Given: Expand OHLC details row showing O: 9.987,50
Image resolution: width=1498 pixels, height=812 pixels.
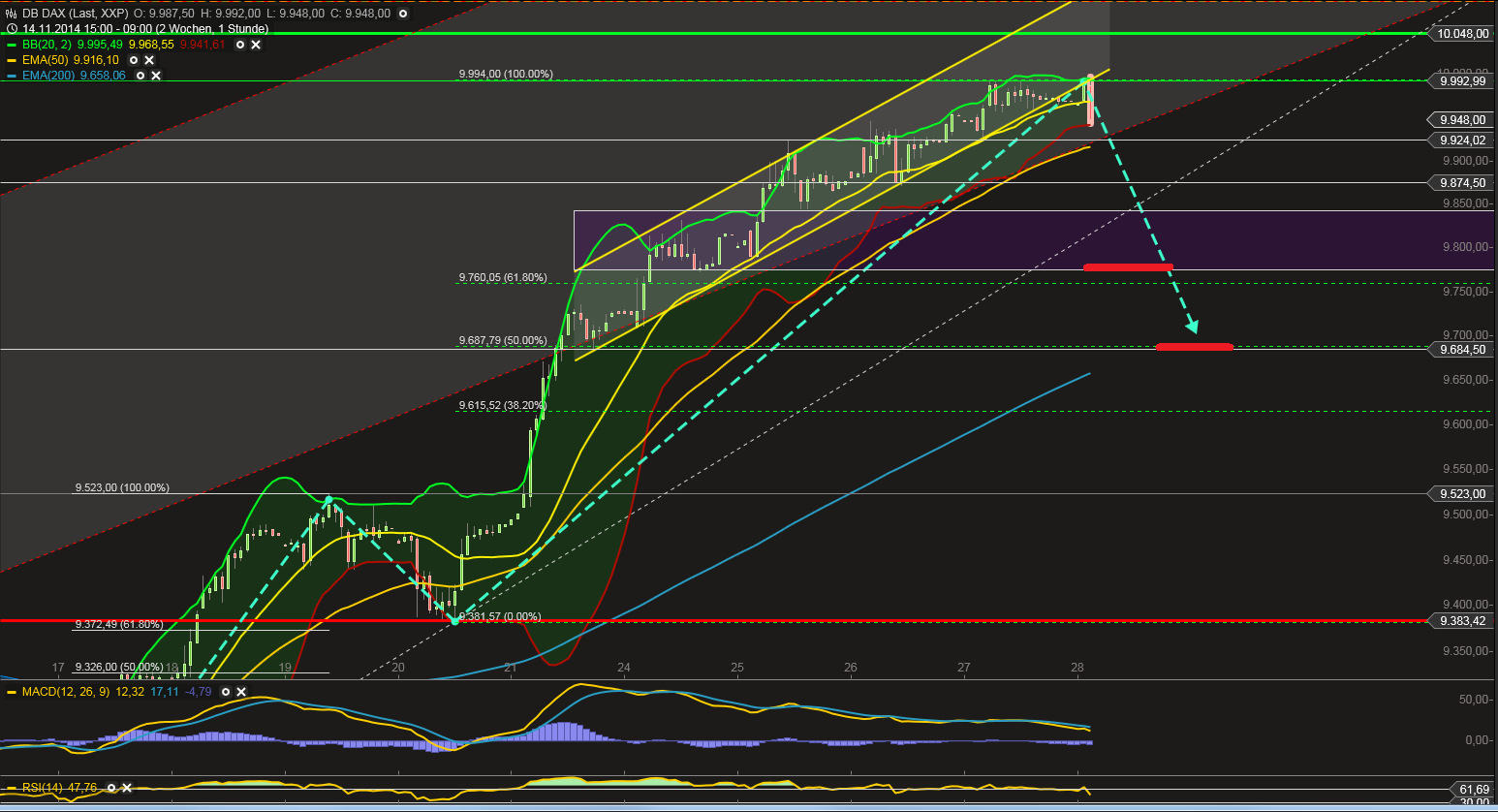Looking at the screenshot, I should 164,14.
